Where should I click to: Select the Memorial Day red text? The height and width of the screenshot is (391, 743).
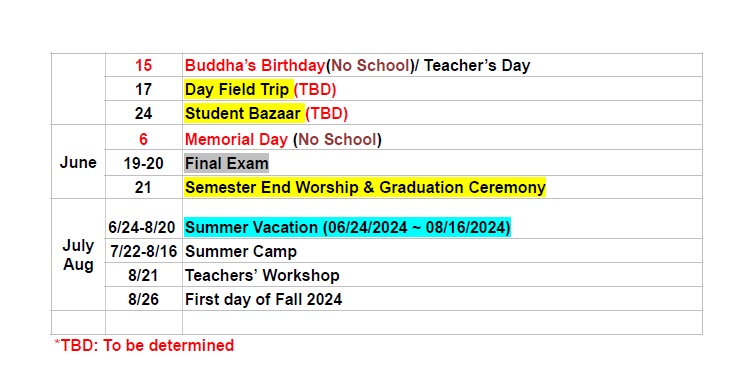pos(236,139)
